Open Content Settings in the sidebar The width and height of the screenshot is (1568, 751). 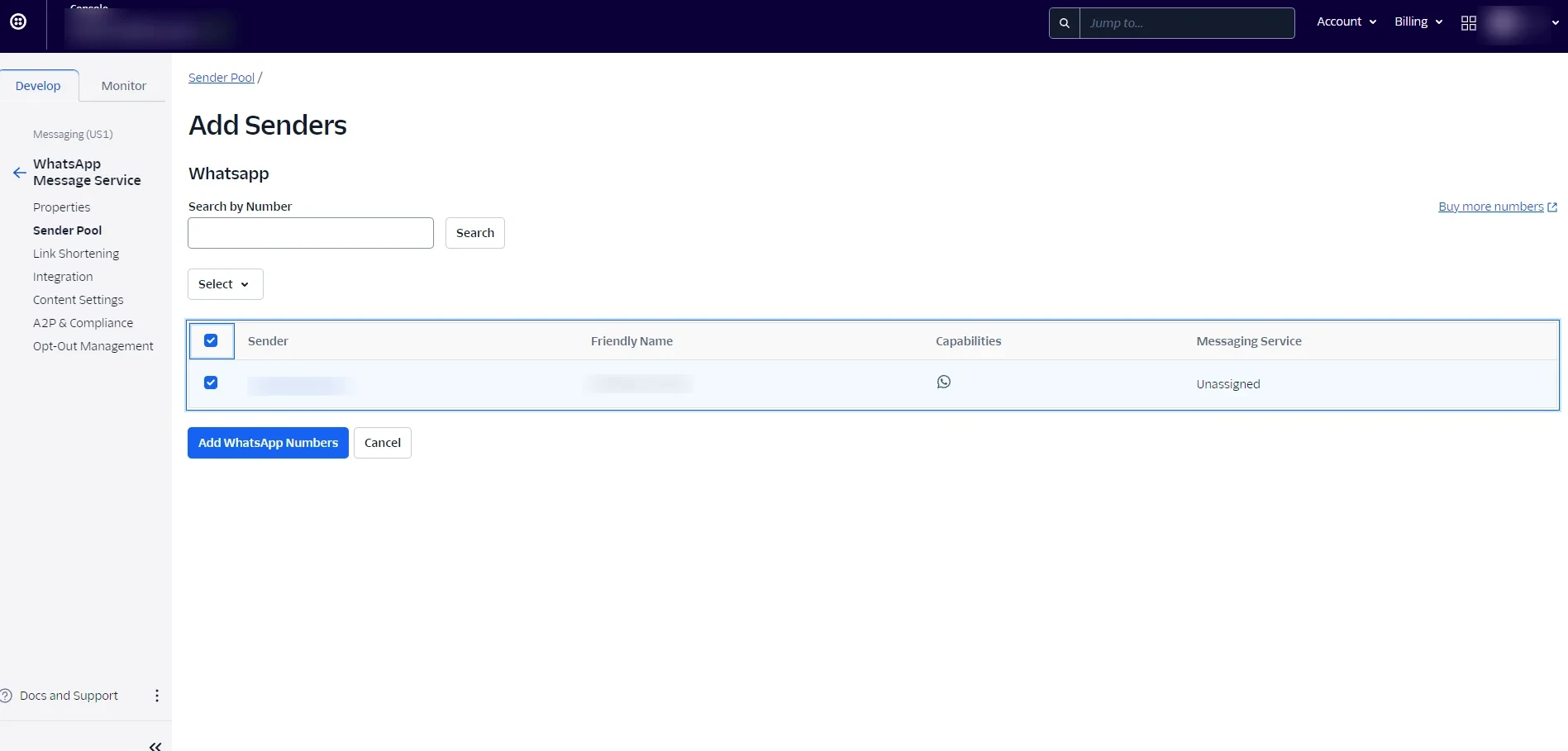click(79, 300)
